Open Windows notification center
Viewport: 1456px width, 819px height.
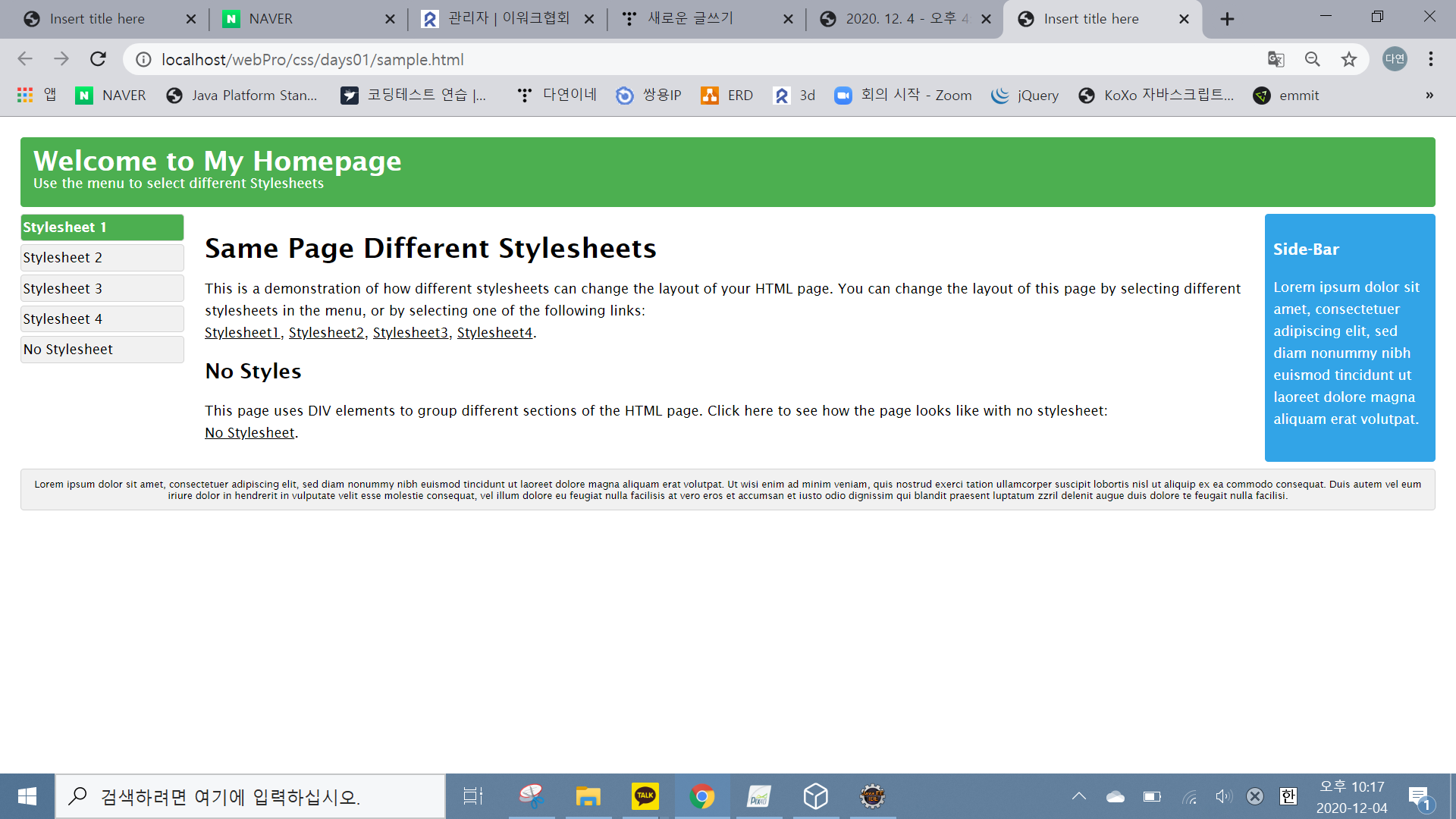(x=1418, y=796)
